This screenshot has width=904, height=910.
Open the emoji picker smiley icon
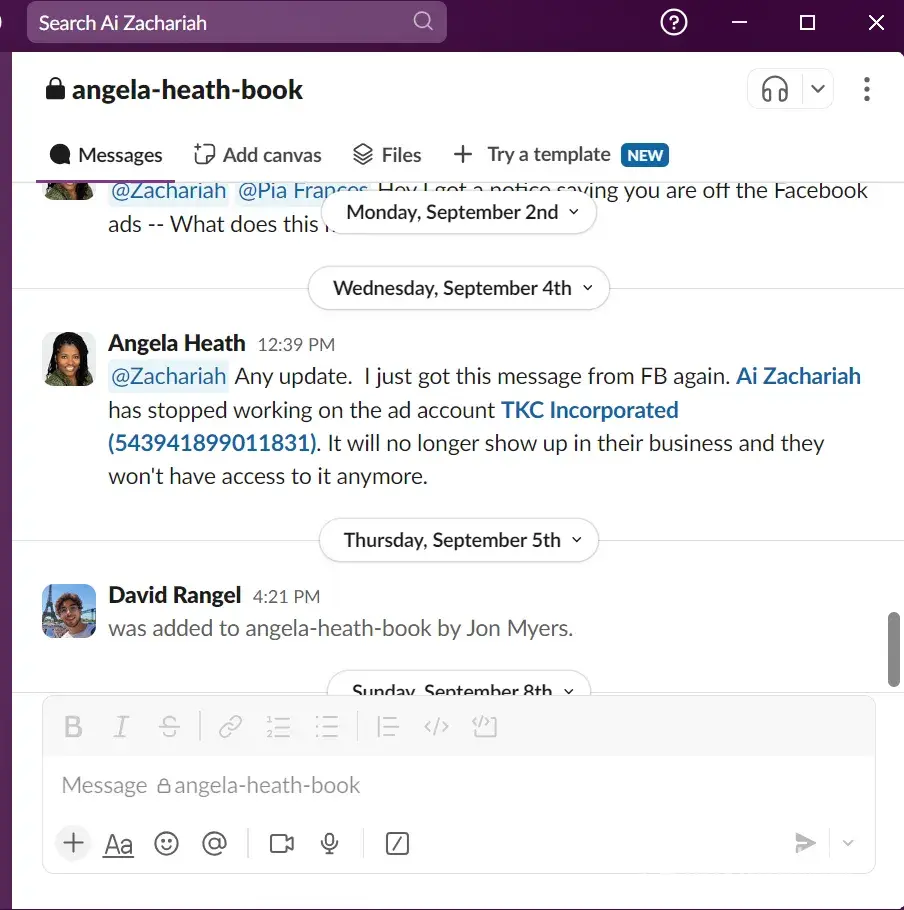click(x=166, y=844)
